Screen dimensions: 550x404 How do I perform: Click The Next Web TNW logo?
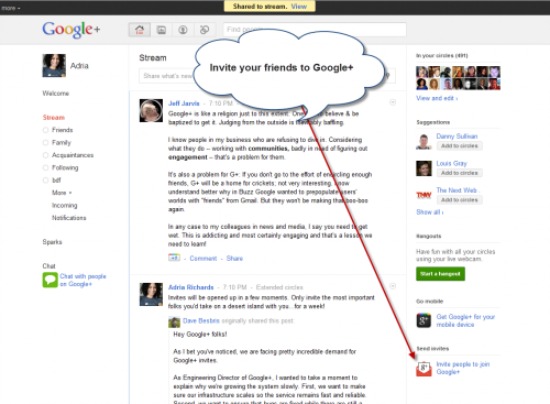(x=424, y=195)
